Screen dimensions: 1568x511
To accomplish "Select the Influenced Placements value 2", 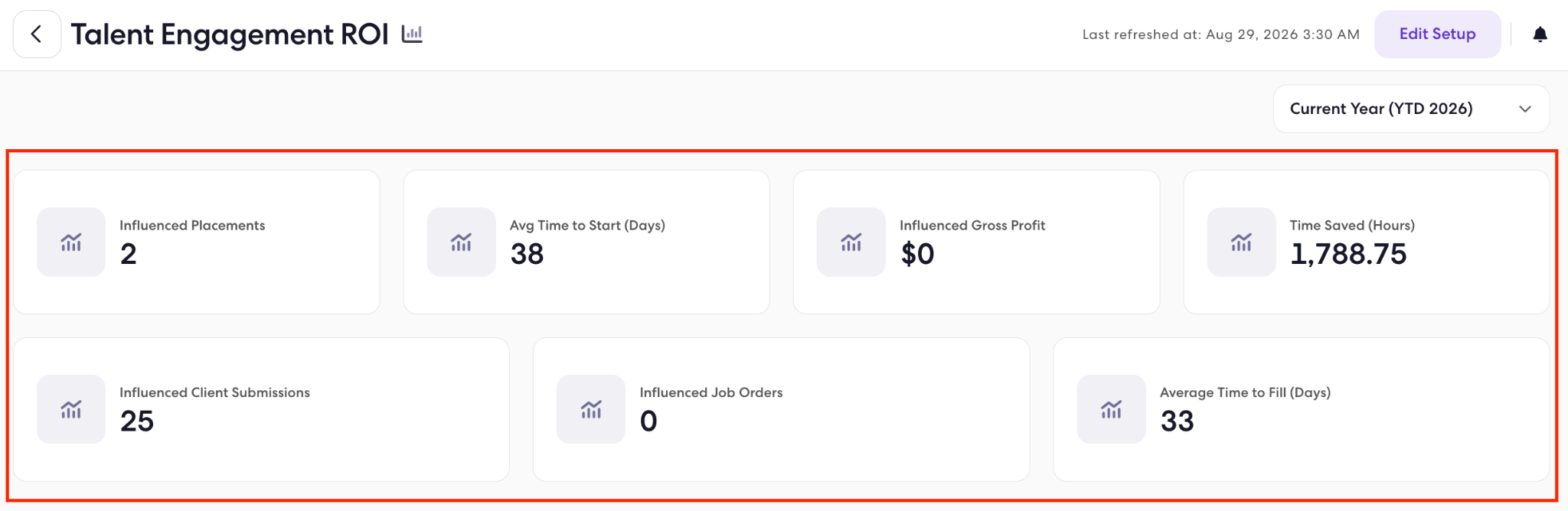I will coord(129,254).
